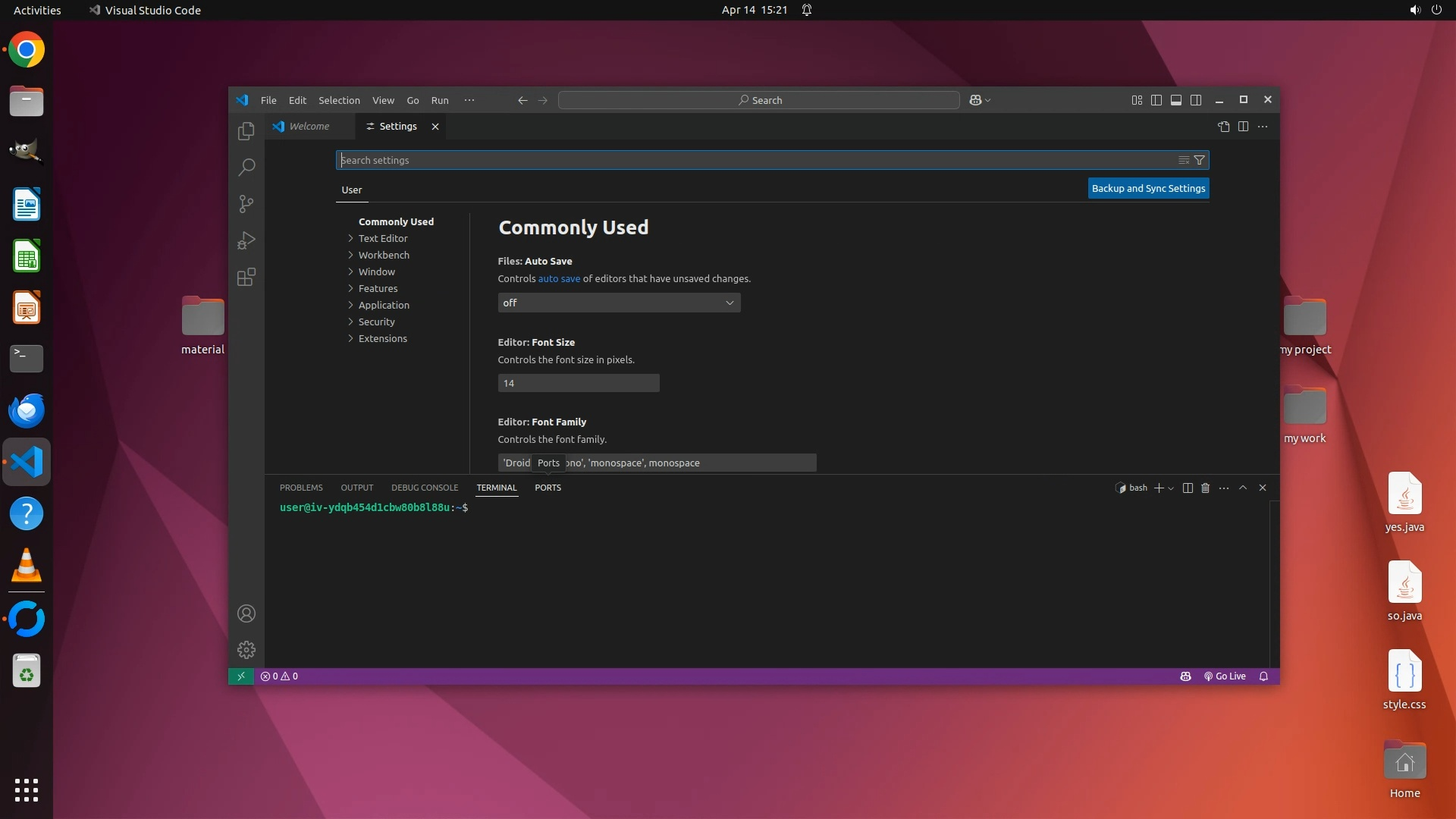1456x819 pixels.
Task: Open the Explorer view in activity bar
Action: pyautogui.click(x=246, y=131)
